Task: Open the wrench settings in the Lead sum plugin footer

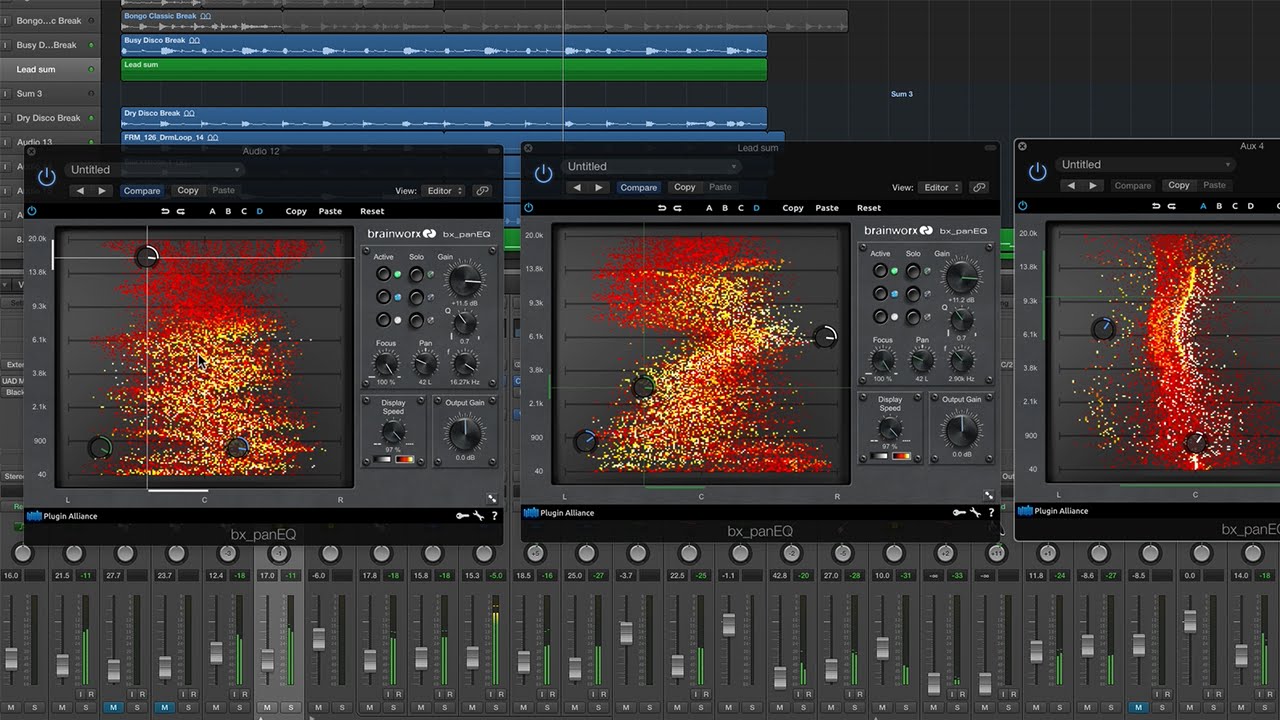Action: pyautogui.click(x=975, y=513)
